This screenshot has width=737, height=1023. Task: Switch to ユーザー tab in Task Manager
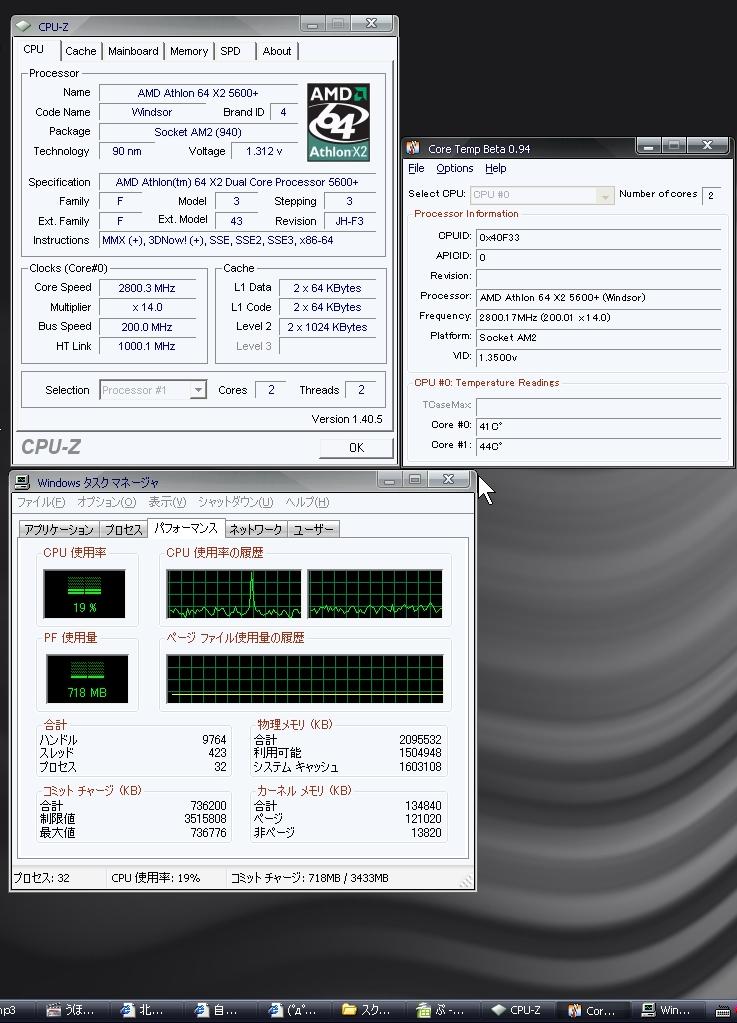[313, 529]
